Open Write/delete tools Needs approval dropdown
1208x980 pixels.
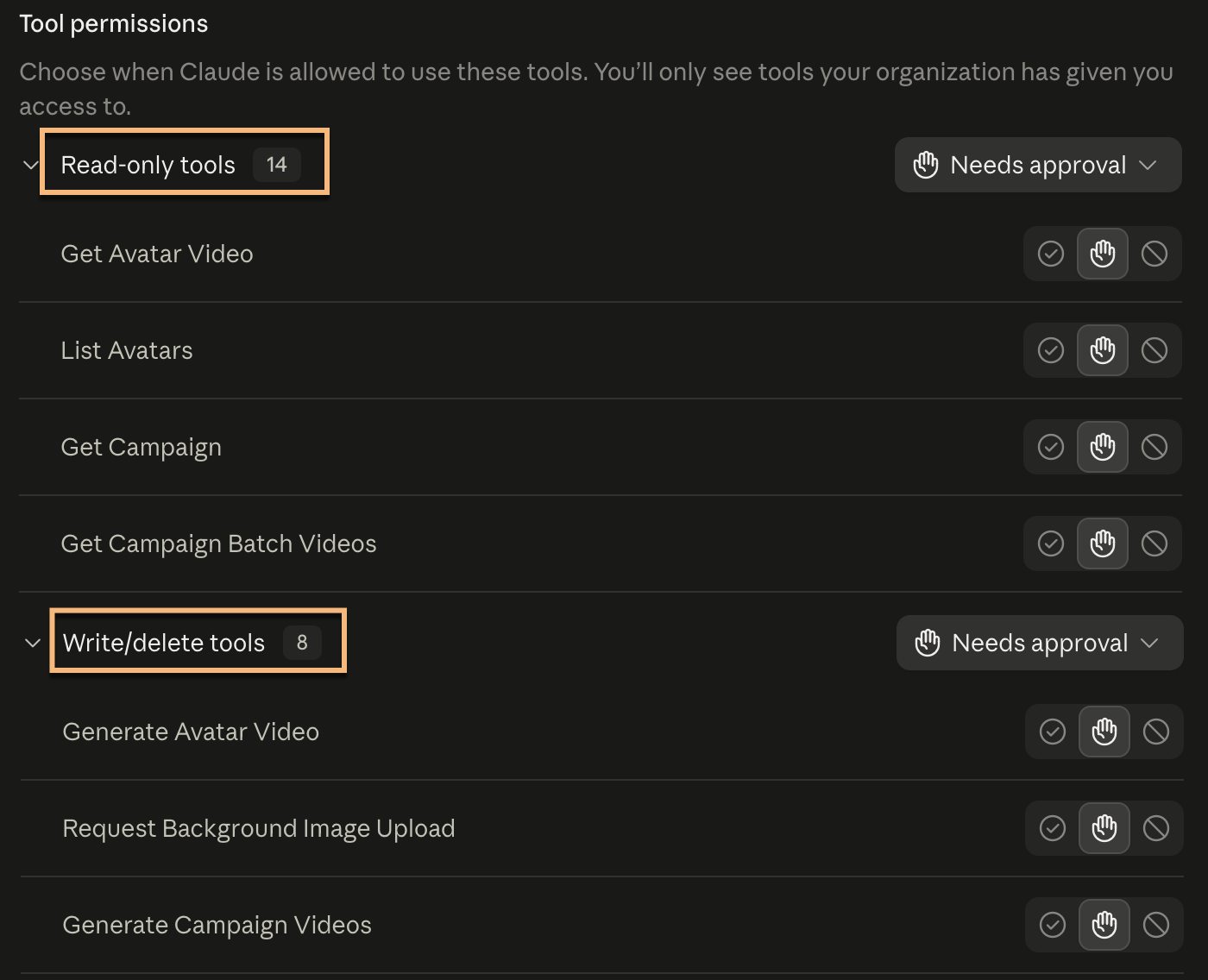(1040, 643)
